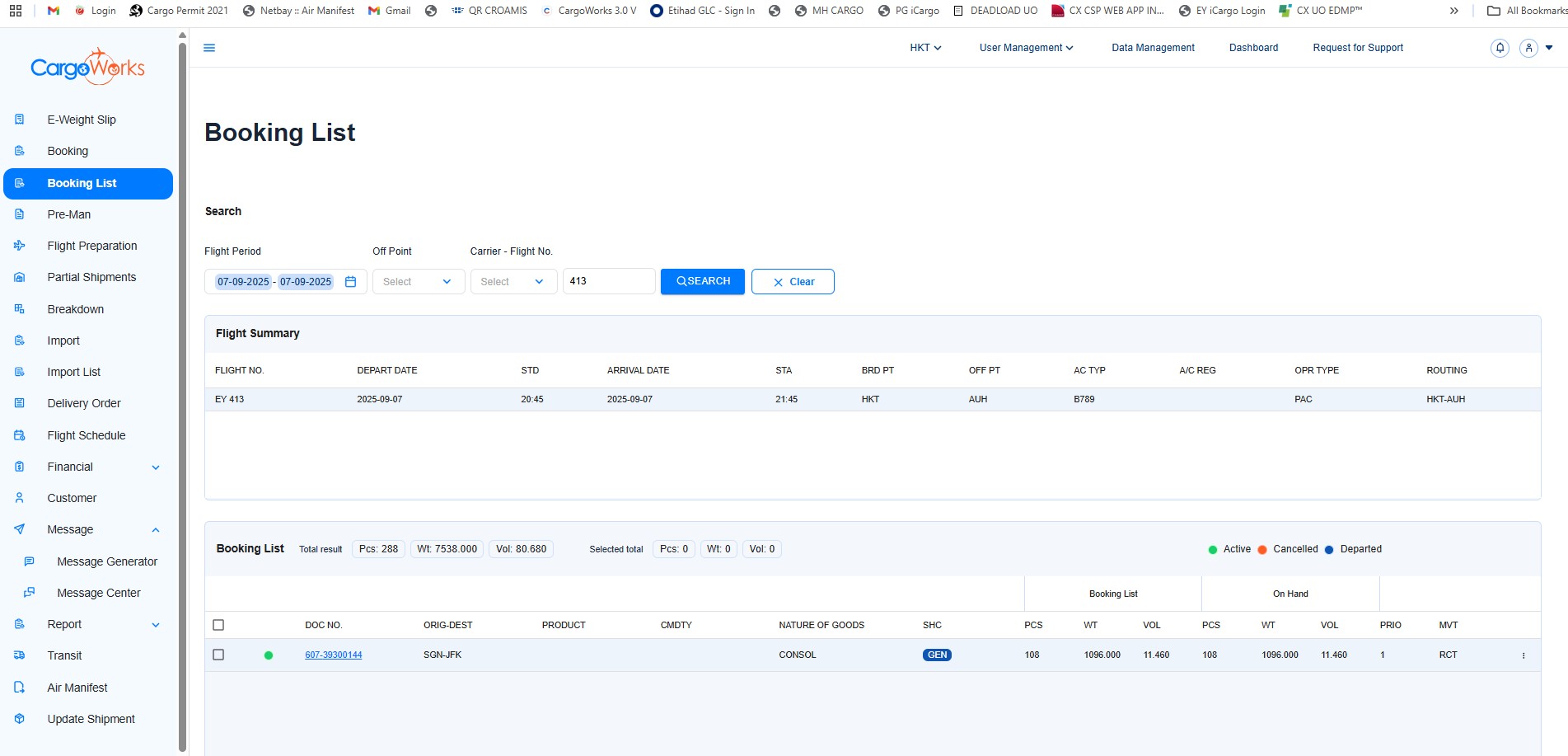The height and width of the screenshot is (756, 1568).
Task: Open Data Management in top navigation
Action: pyautogui.click(x=1152, y=48)
